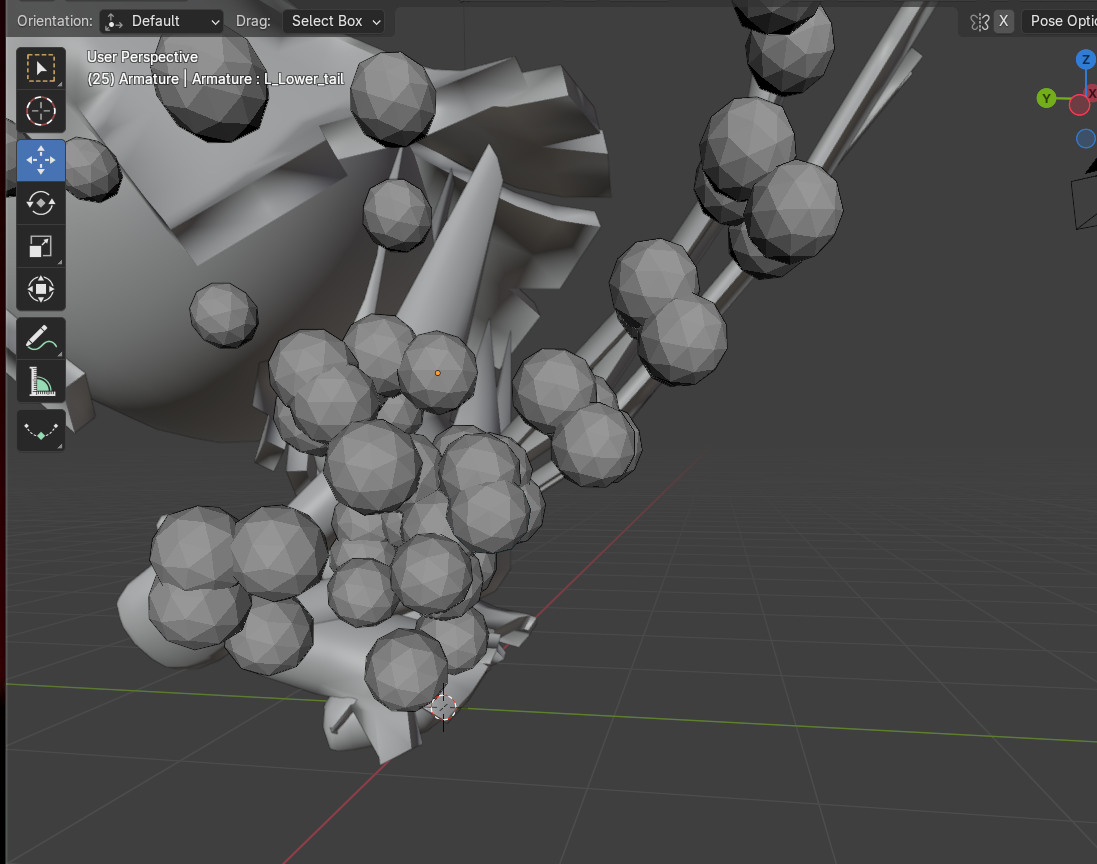Click the 'User Perspective' viewport label
This screenshot has width=1097, height=864.
click(142, 57)
